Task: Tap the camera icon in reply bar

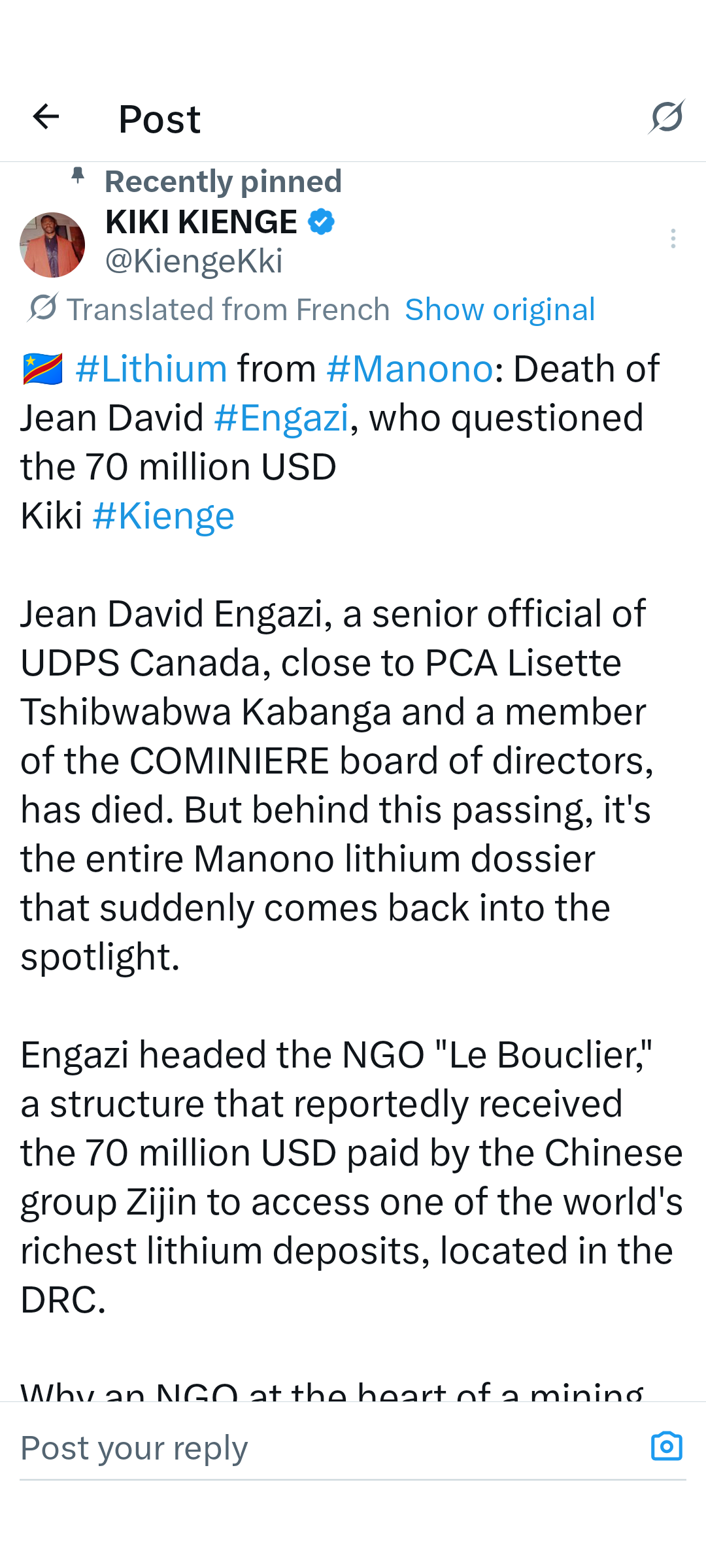Action: pyautogui.click(x=666, y=1446)
